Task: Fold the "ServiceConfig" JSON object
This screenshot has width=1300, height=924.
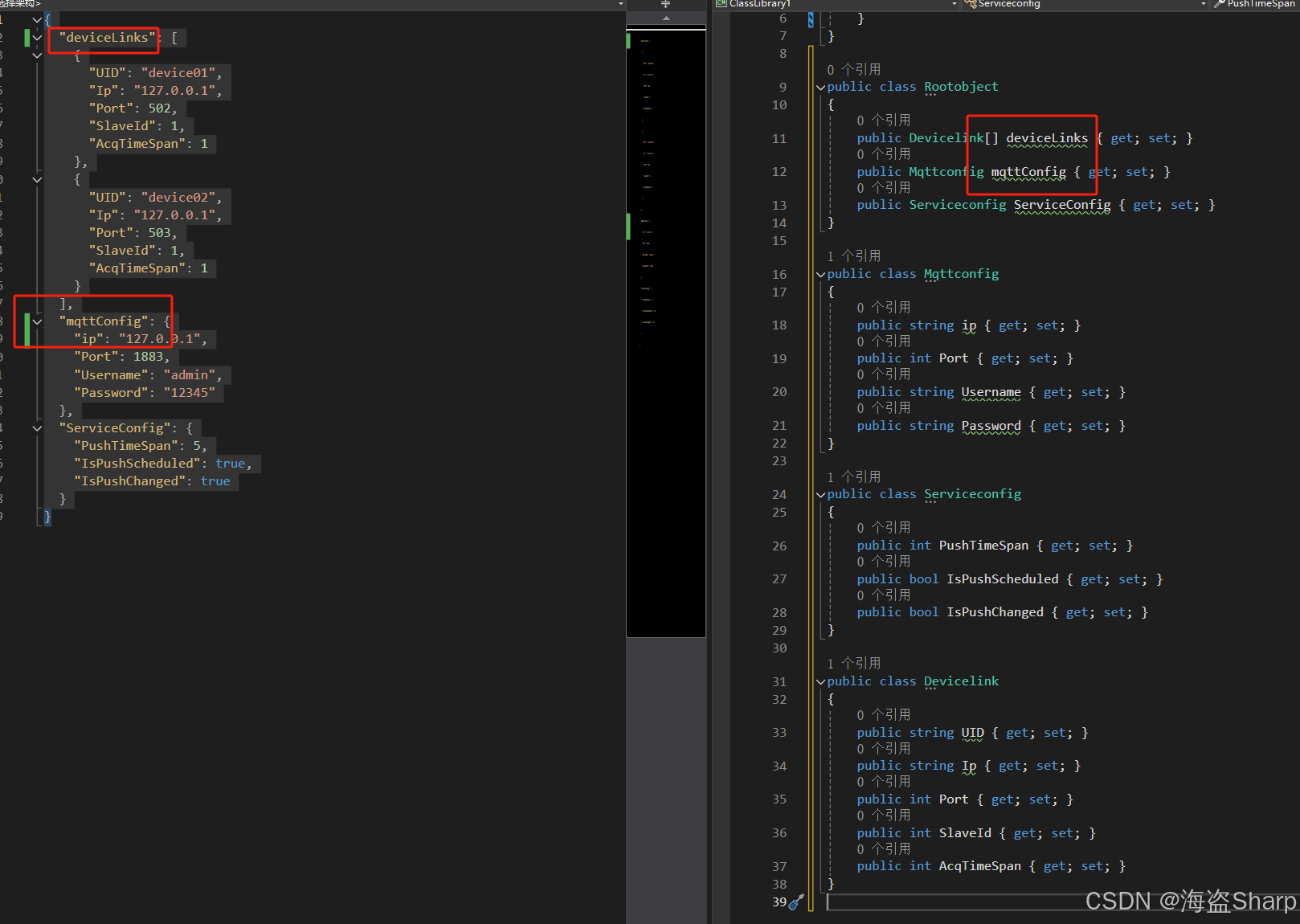Action: coord(37,428)
